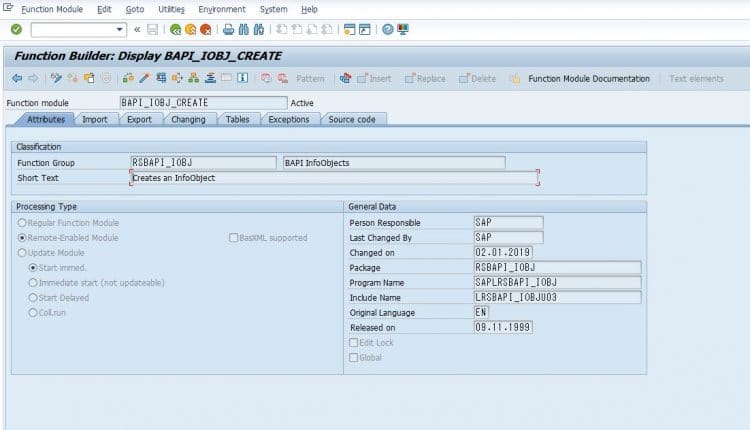
Task: Open the Goto menu
Action: [134, 9]
